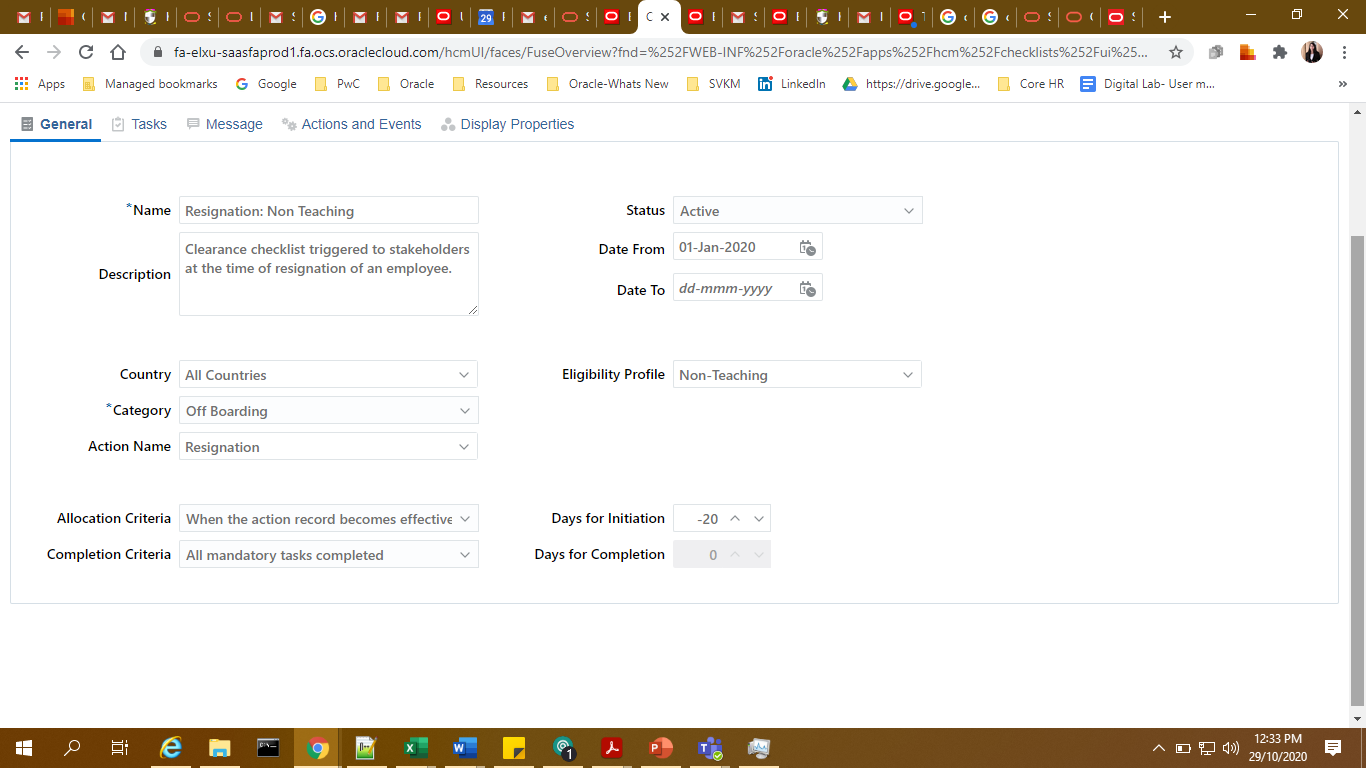The width and height of the screenshot is (1366, 768).
Task: Open PowerPoint from the taskbar
Action: (x=660, y=747)
